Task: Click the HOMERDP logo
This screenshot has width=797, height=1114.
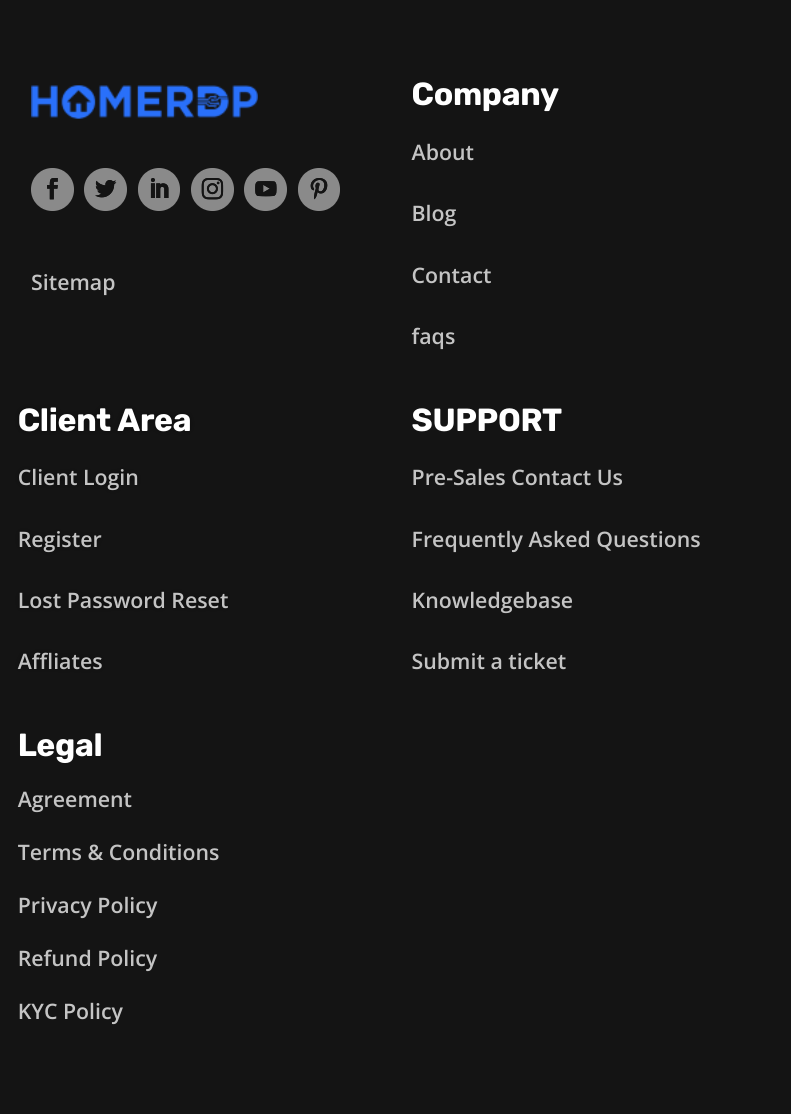Action: pos(143,101)
